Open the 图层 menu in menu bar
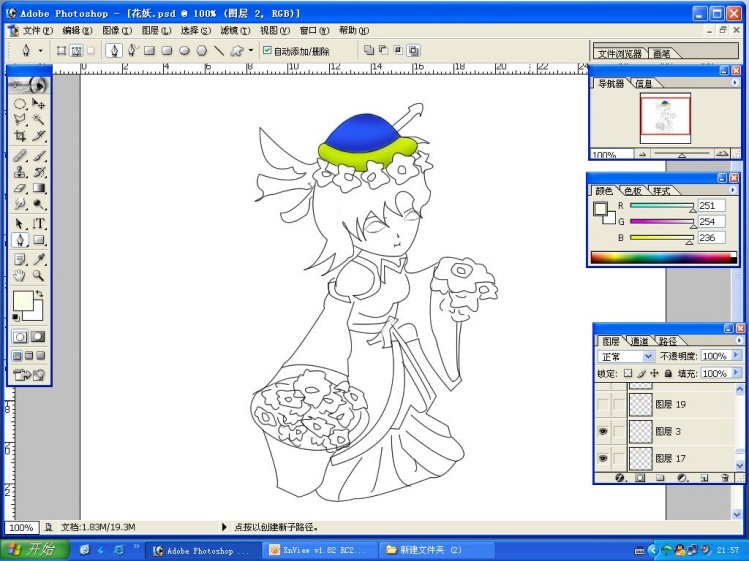The height and width of the screenshot is (561, 749). pyautogui.click(x=156, y=31)
